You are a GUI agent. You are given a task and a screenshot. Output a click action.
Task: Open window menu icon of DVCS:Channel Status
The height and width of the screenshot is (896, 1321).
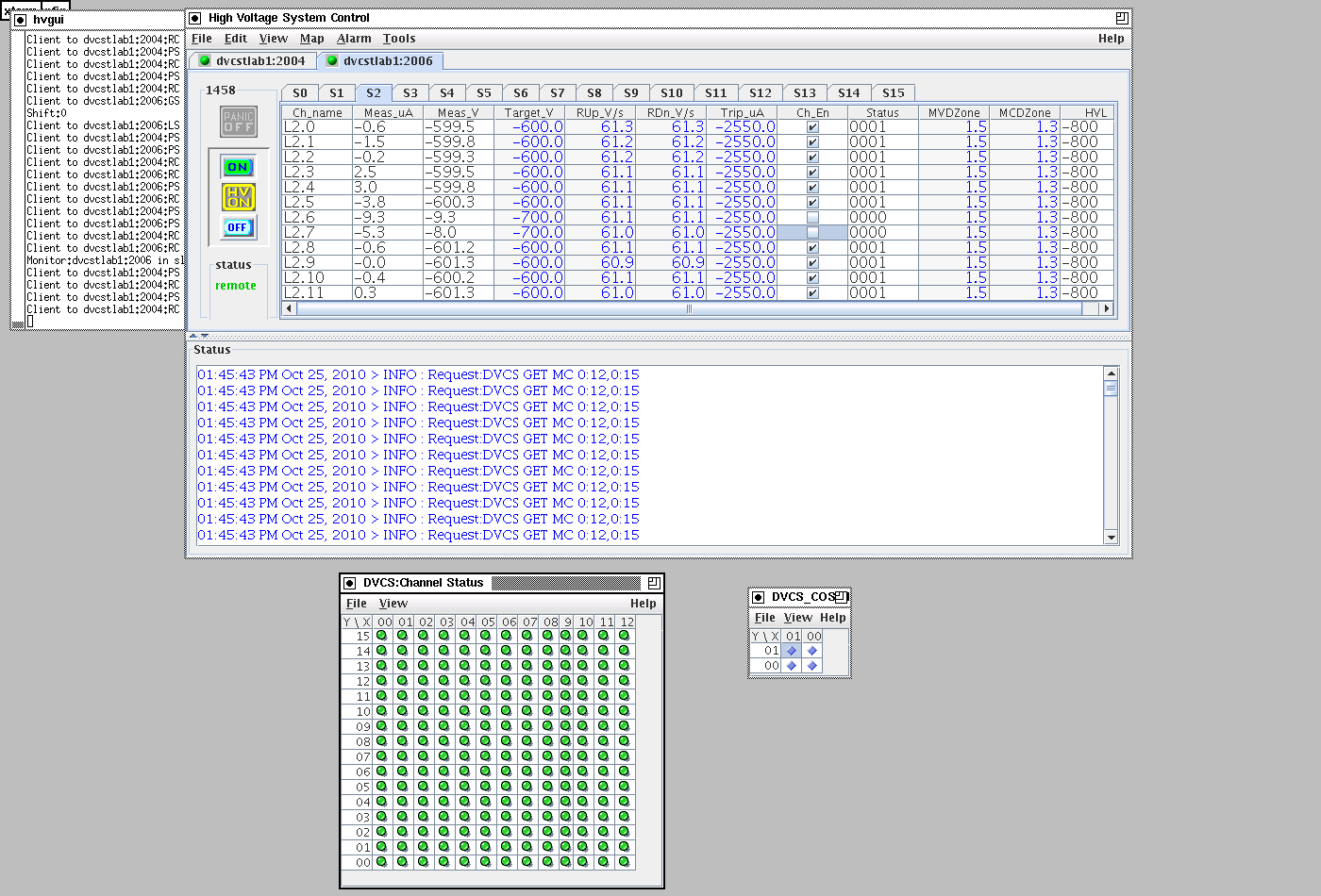click(349, 583)
